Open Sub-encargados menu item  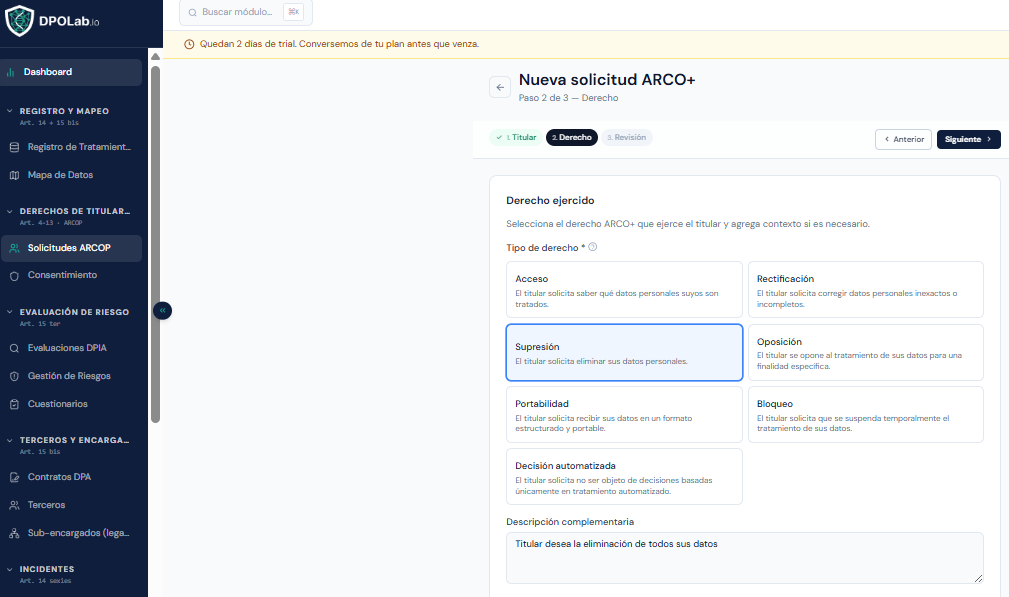point(71,533)
